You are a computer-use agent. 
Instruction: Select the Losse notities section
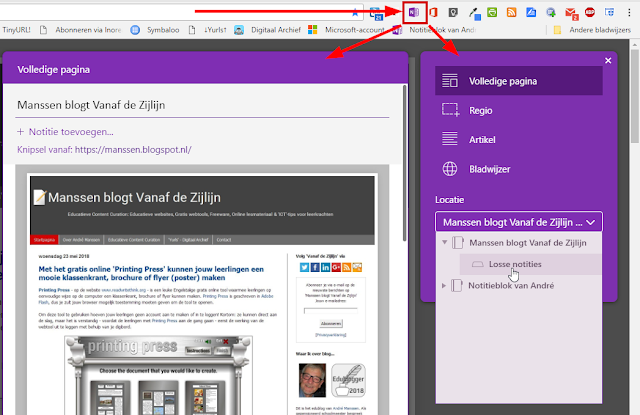pyautogui.click(x=530, y=264)
